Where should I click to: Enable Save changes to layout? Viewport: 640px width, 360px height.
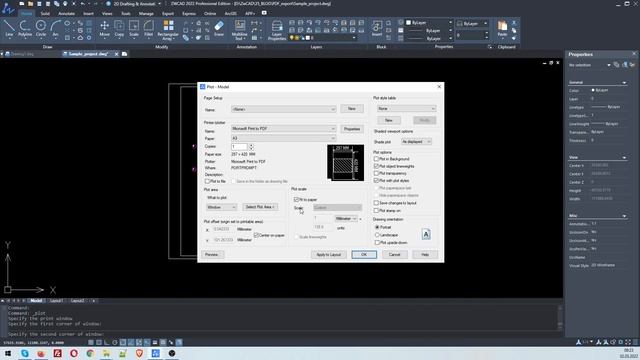(376, 203)
